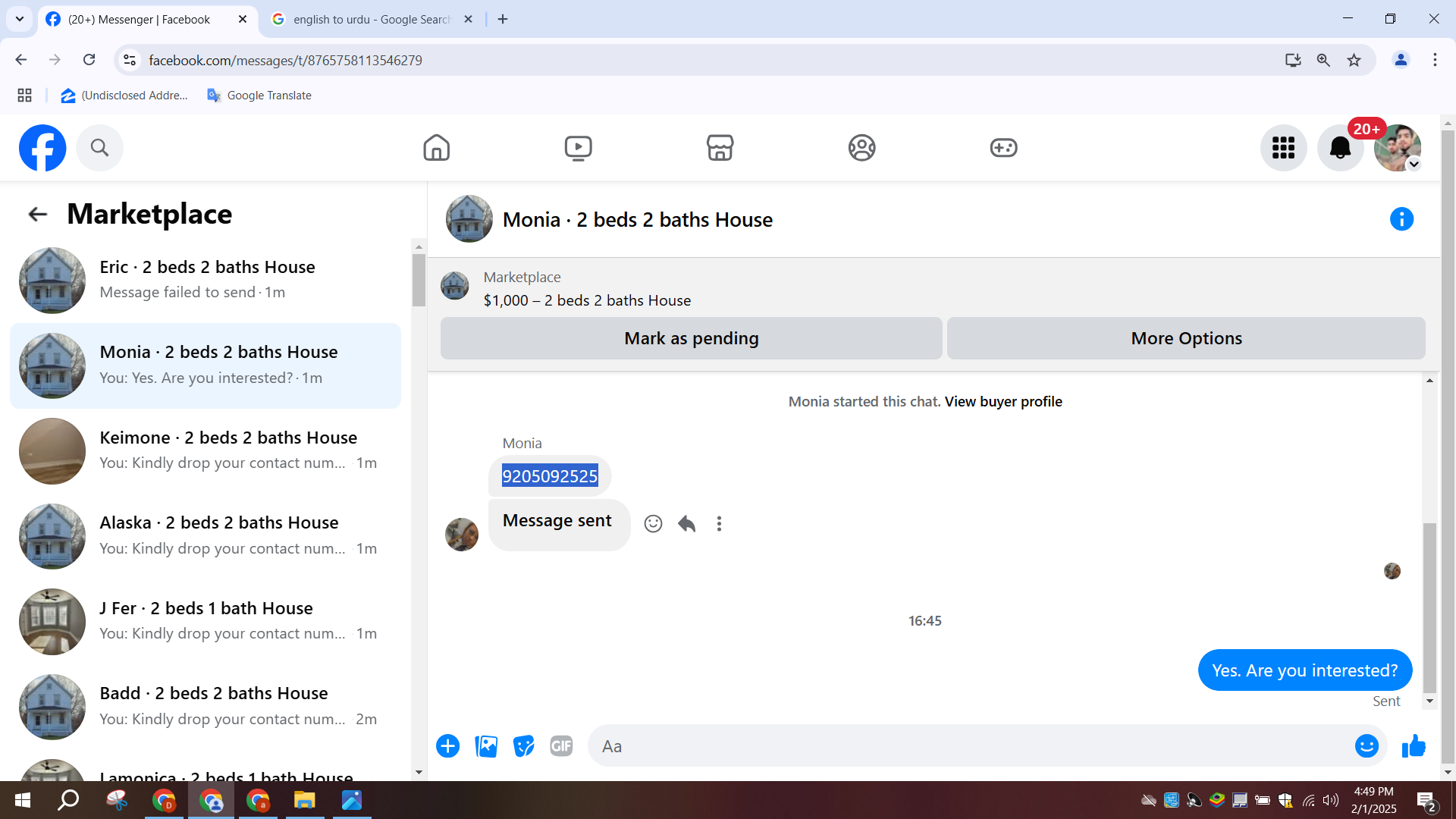
Task: Open the Facebook Watch video icon
Action: pos(578,147)
